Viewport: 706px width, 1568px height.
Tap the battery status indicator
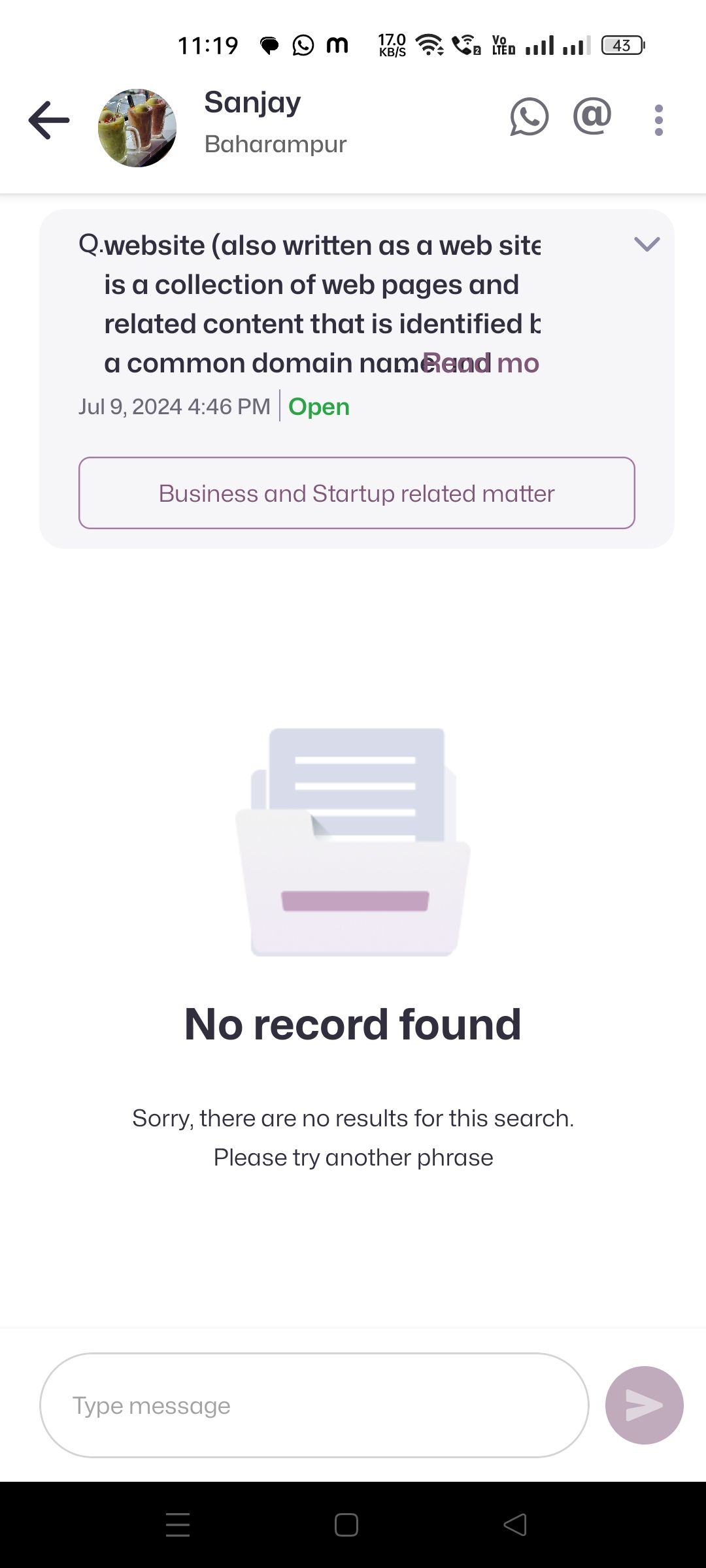622,46
